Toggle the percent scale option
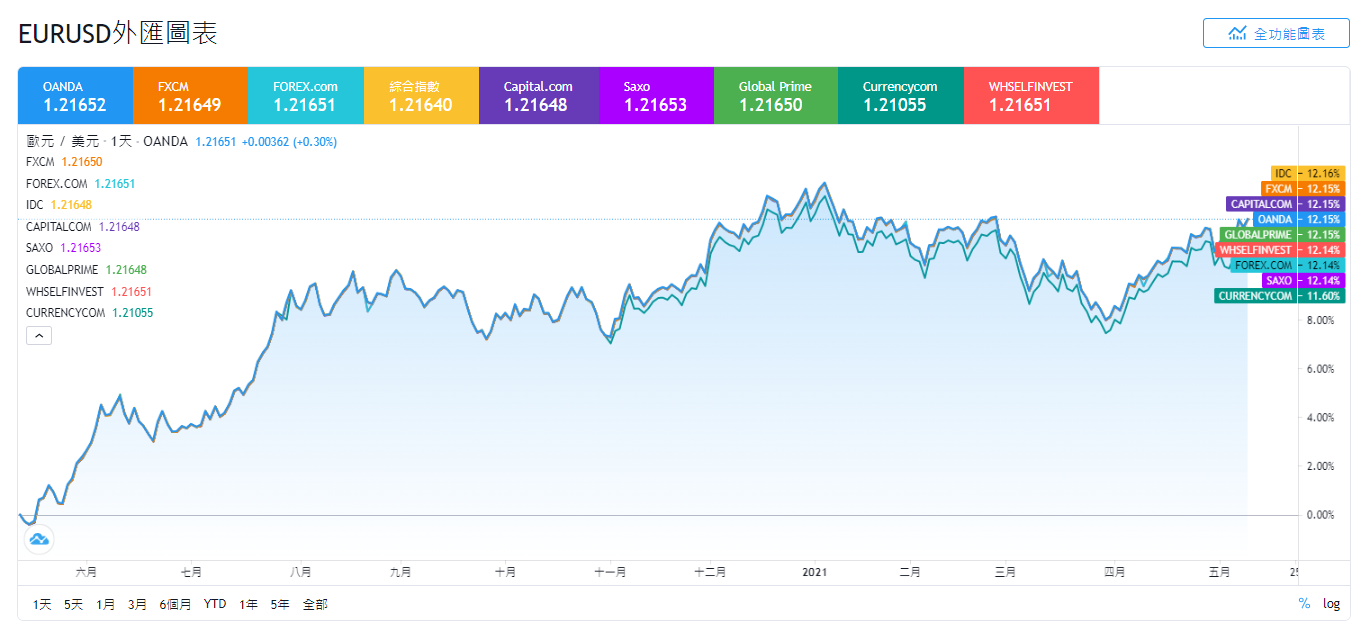 point(1304,603)
